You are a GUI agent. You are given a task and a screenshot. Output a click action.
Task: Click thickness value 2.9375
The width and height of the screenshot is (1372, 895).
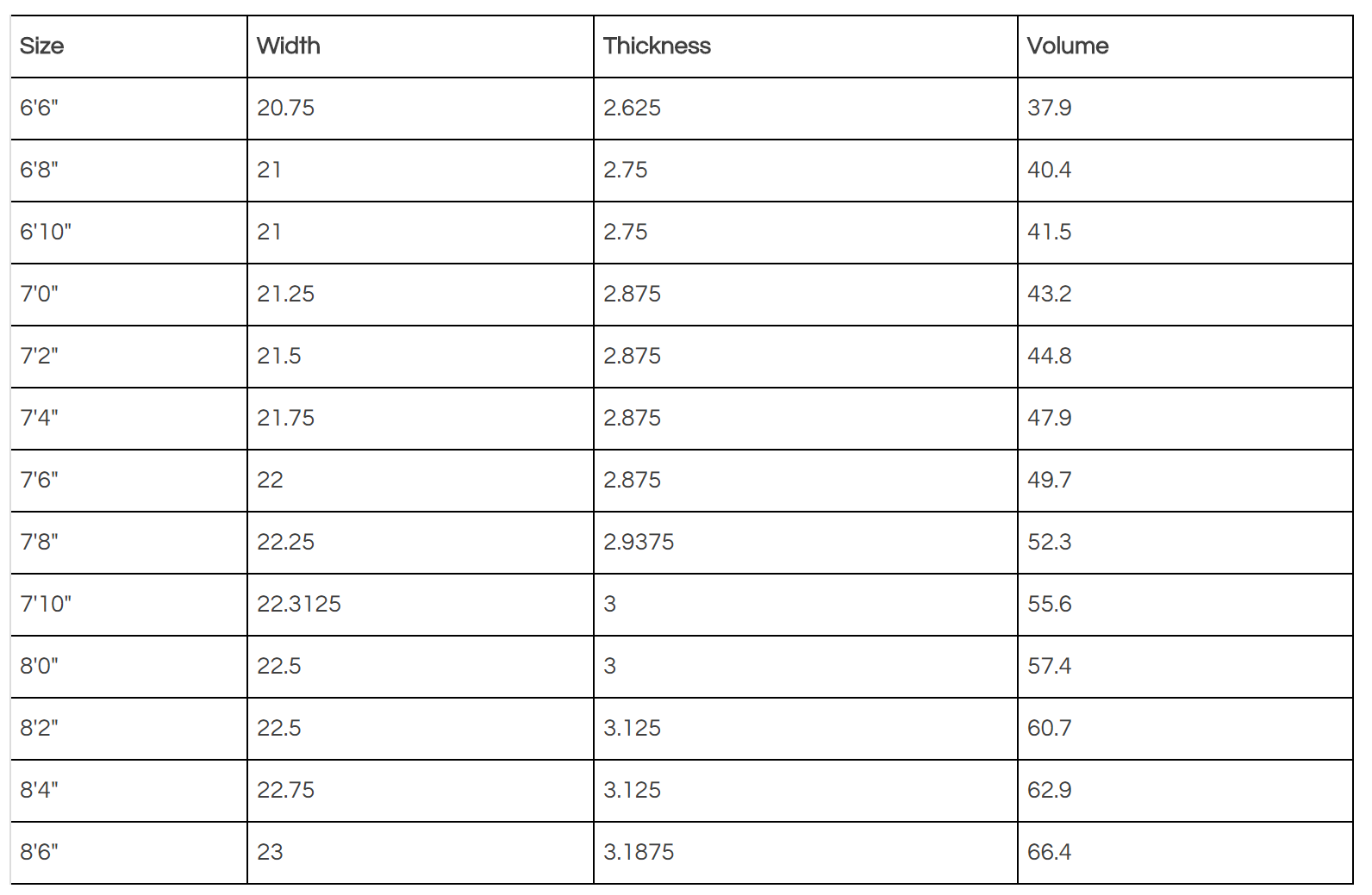639,542
